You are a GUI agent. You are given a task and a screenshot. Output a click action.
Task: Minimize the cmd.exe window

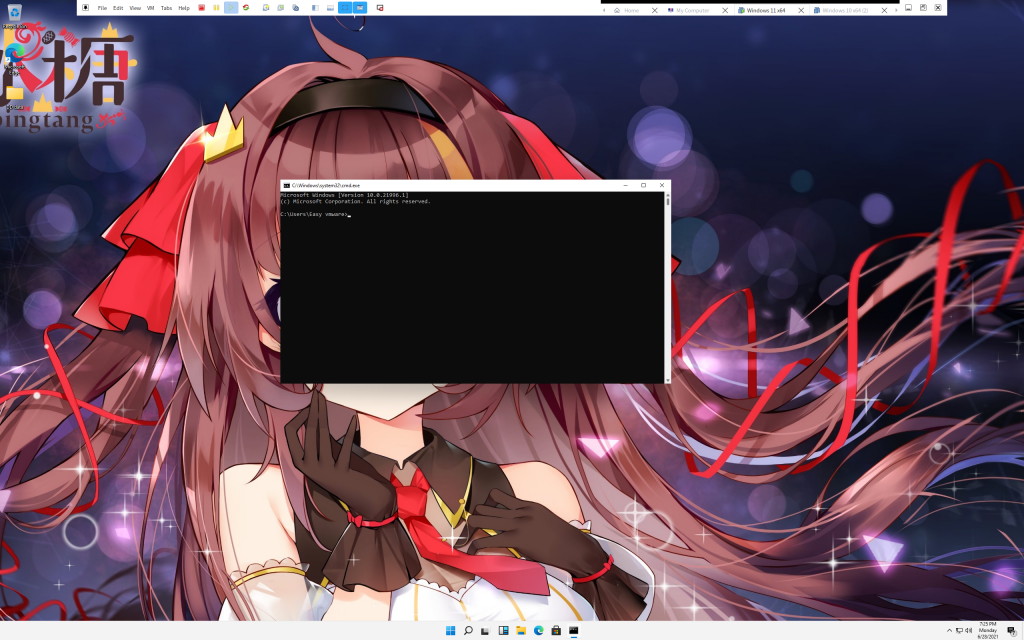click(x=626, y=185)
